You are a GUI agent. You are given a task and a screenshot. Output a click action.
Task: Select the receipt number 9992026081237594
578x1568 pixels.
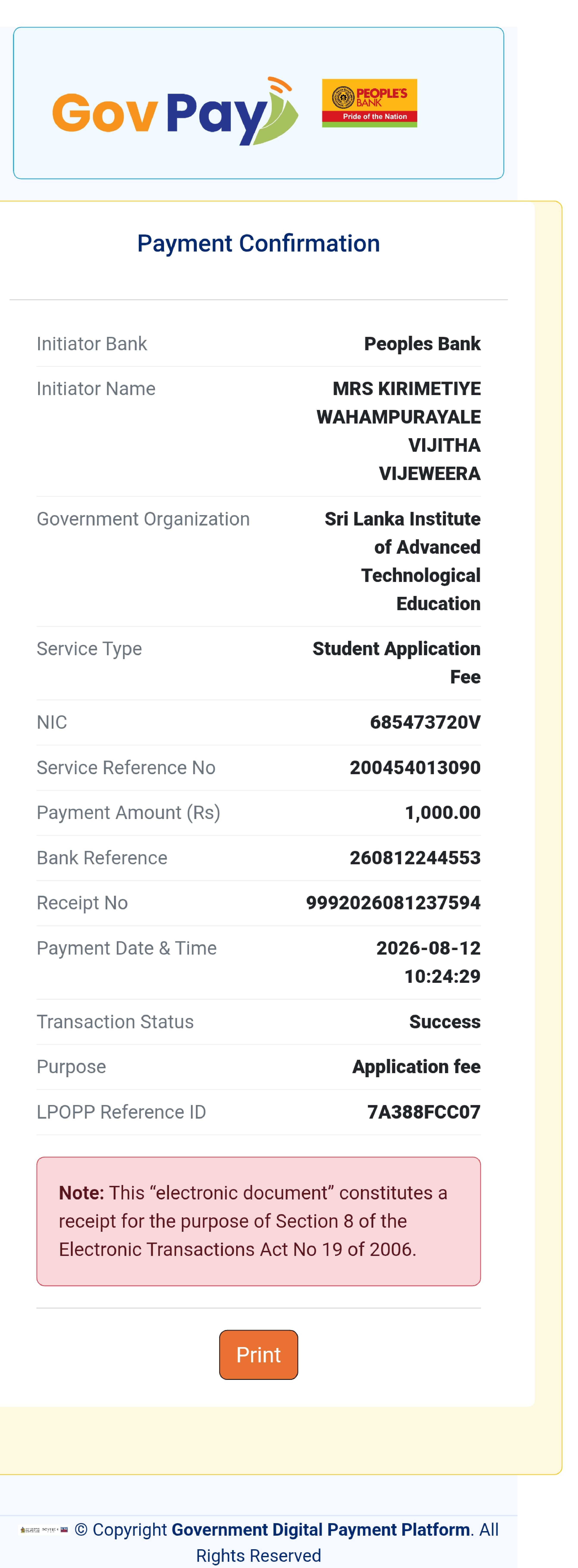(393, 903)
